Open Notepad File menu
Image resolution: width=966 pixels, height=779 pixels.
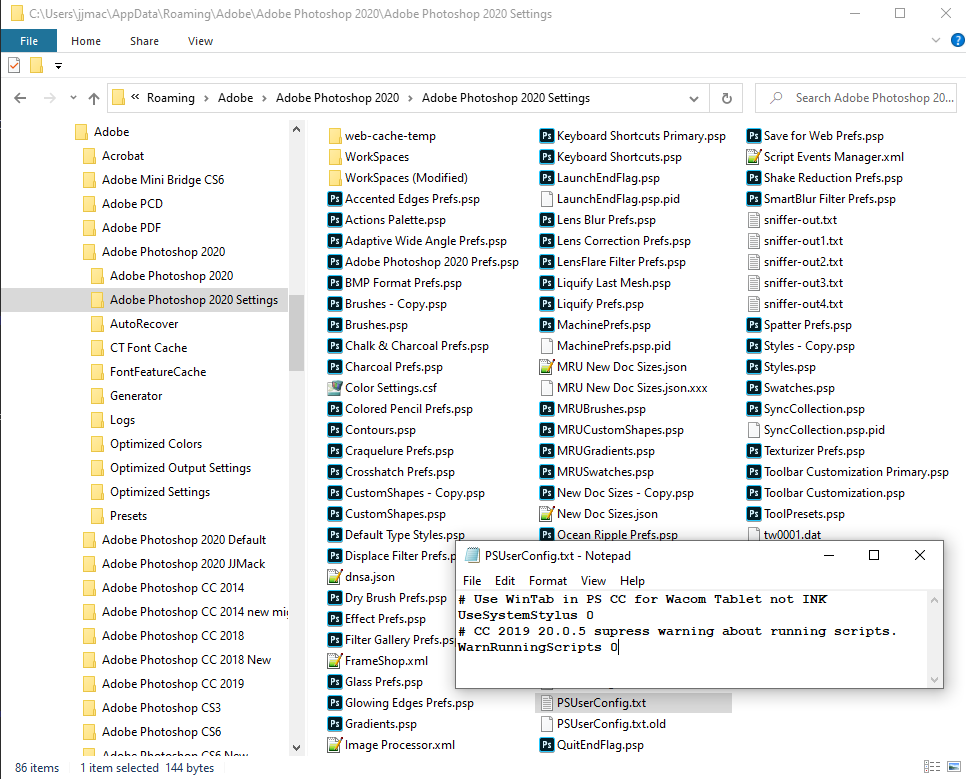(x=472, y=581)
